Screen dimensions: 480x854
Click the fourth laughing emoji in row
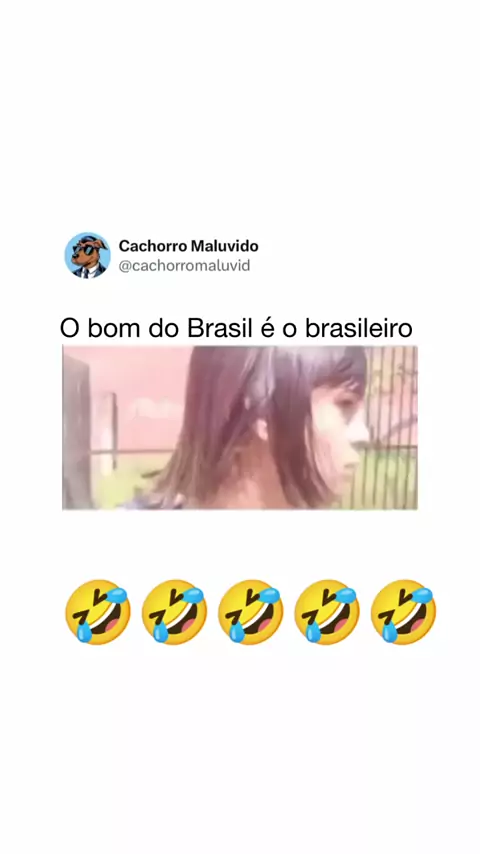[327, 612]
